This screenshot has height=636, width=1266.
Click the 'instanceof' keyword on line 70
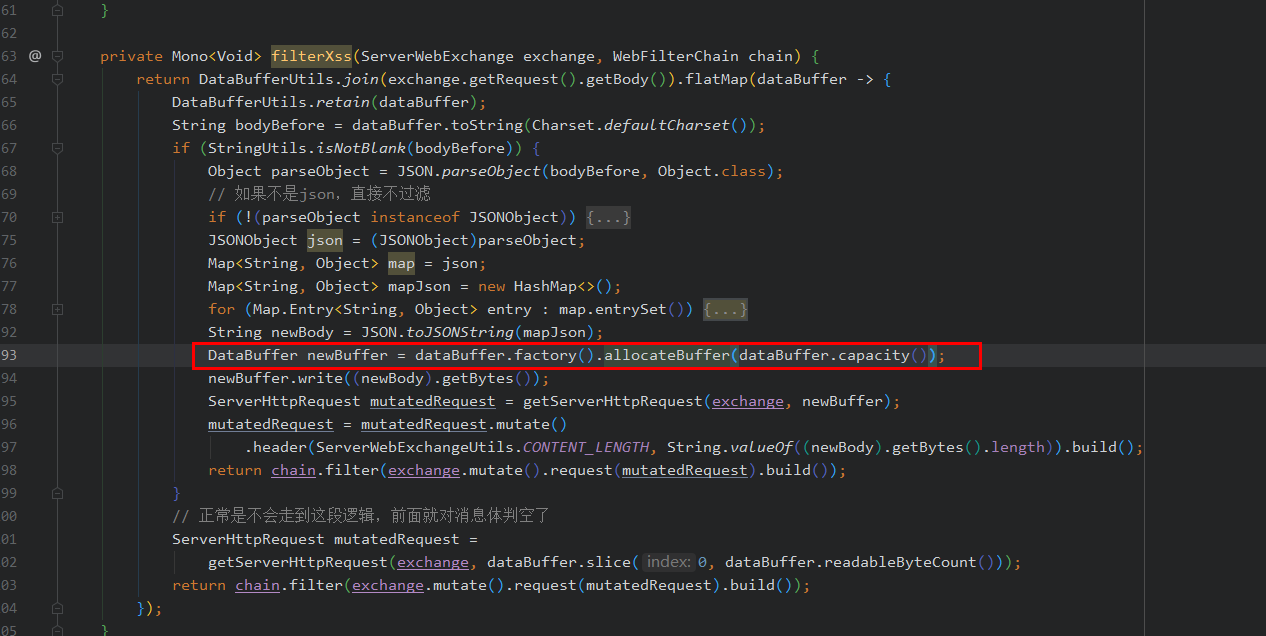coord(415,217)
